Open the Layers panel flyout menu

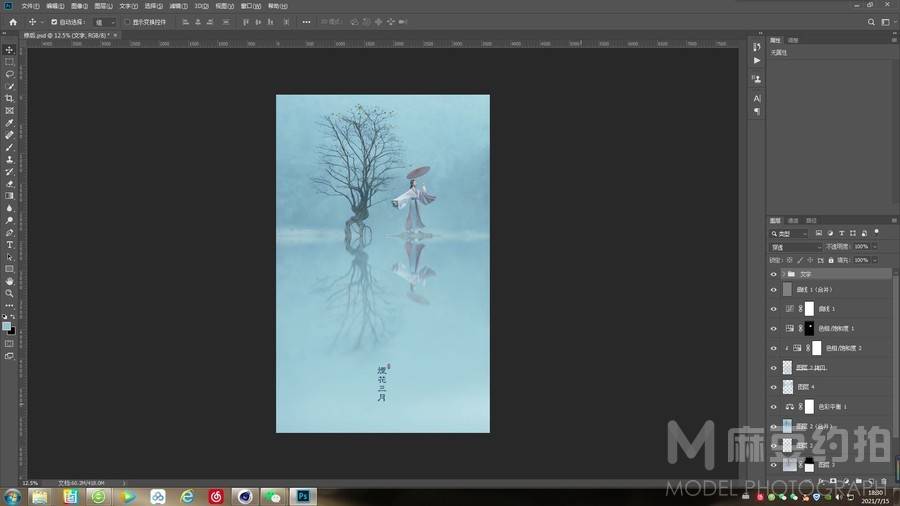894,220
